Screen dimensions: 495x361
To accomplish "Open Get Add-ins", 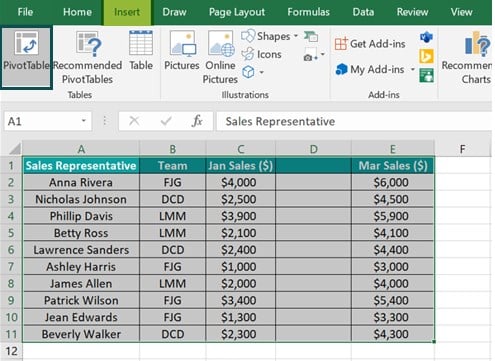I will [x=370, y=44].
